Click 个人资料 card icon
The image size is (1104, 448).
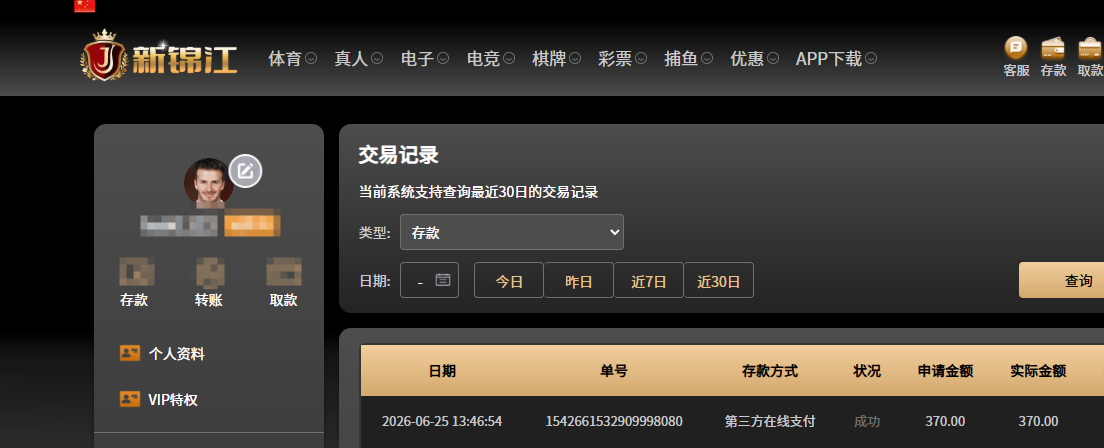[x=130, y=353]
